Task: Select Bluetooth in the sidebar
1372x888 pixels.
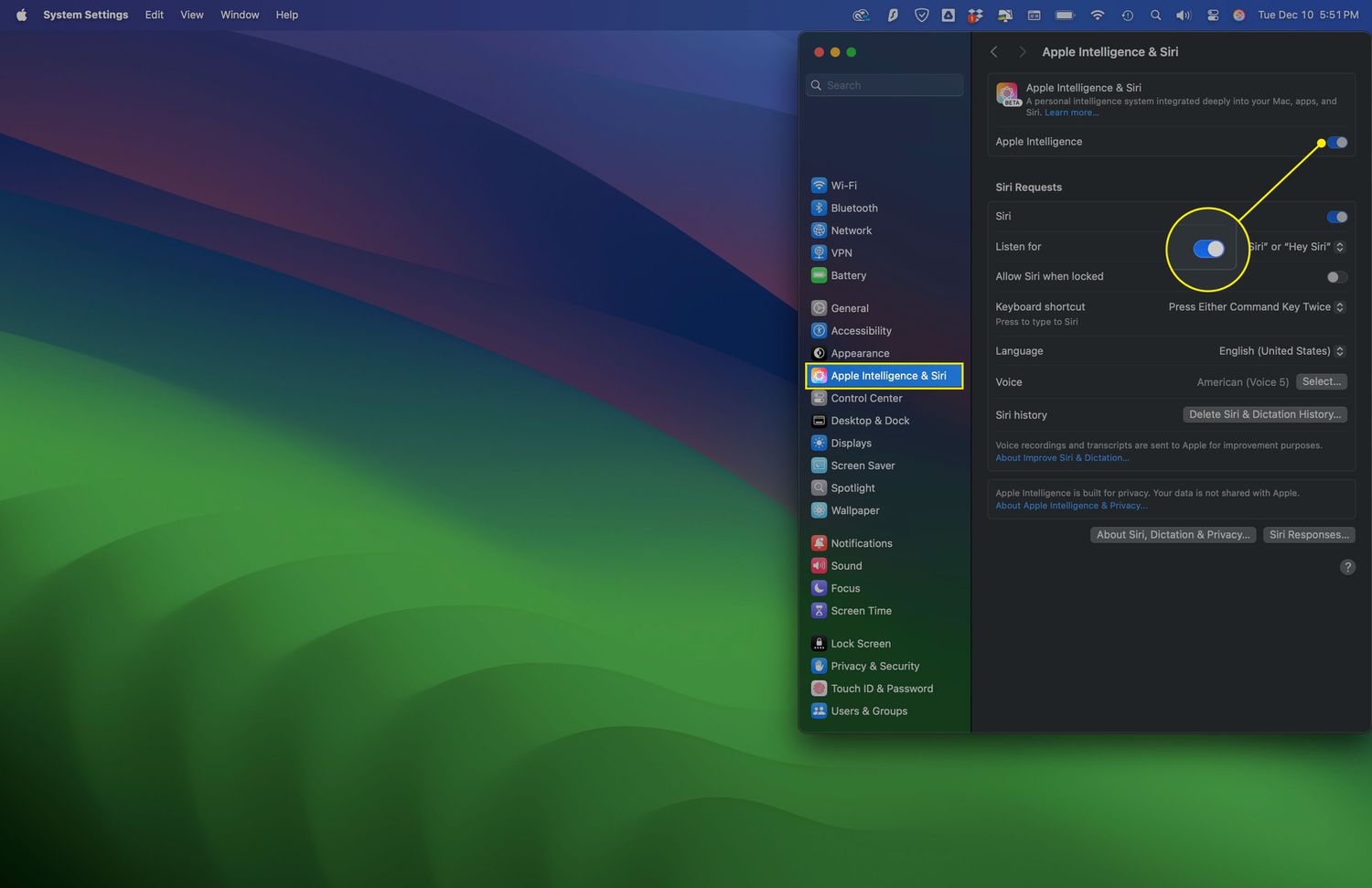Action: (853, 209)
